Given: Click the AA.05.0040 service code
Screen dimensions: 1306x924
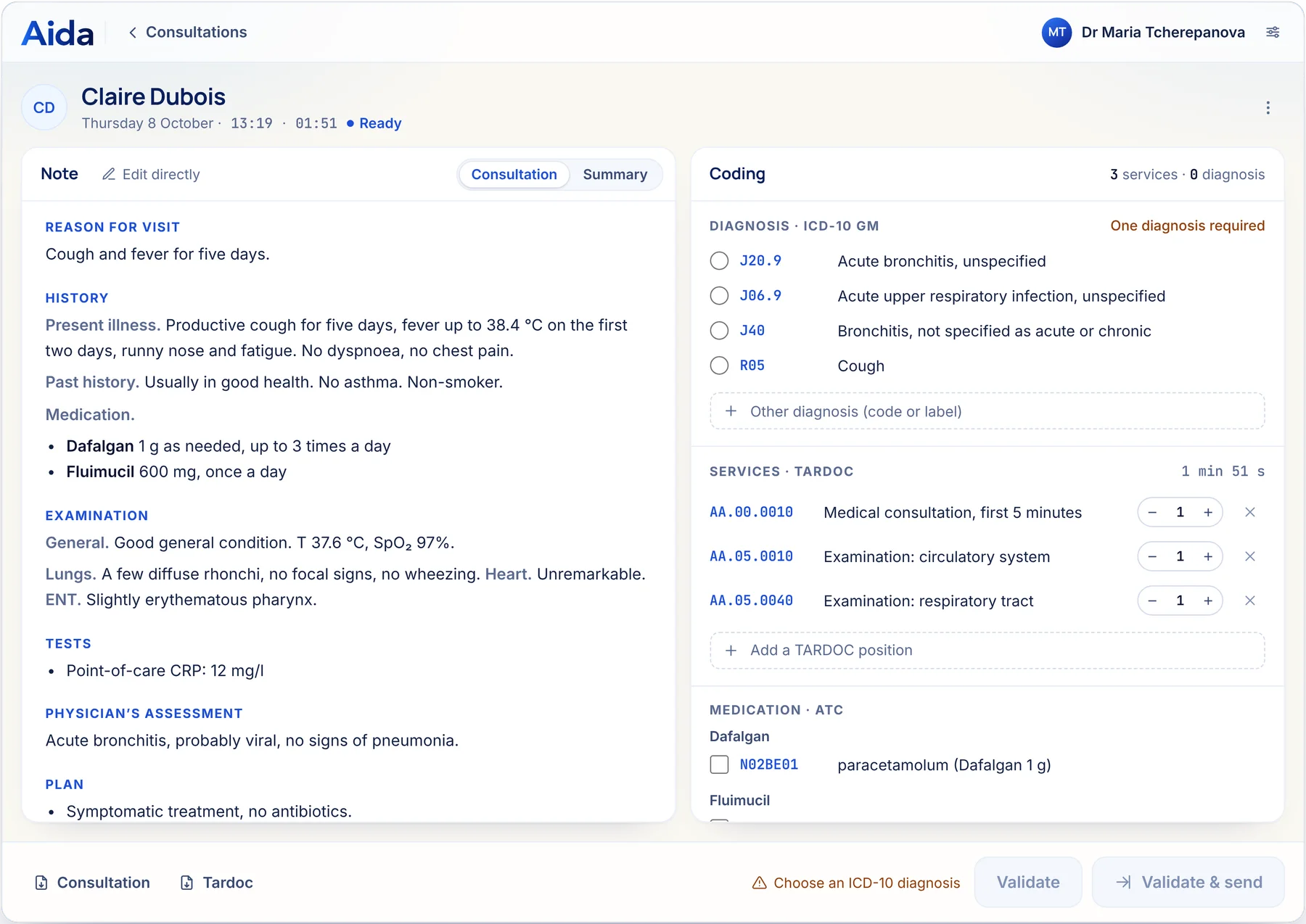Looking at the screenshot, I should (x=751, y=601).
